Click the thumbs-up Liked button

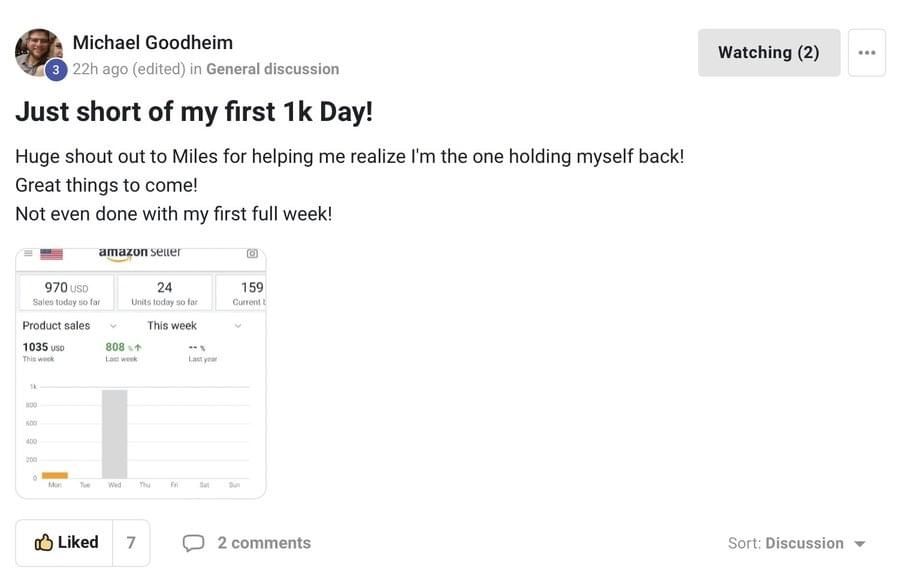[66, 543]
